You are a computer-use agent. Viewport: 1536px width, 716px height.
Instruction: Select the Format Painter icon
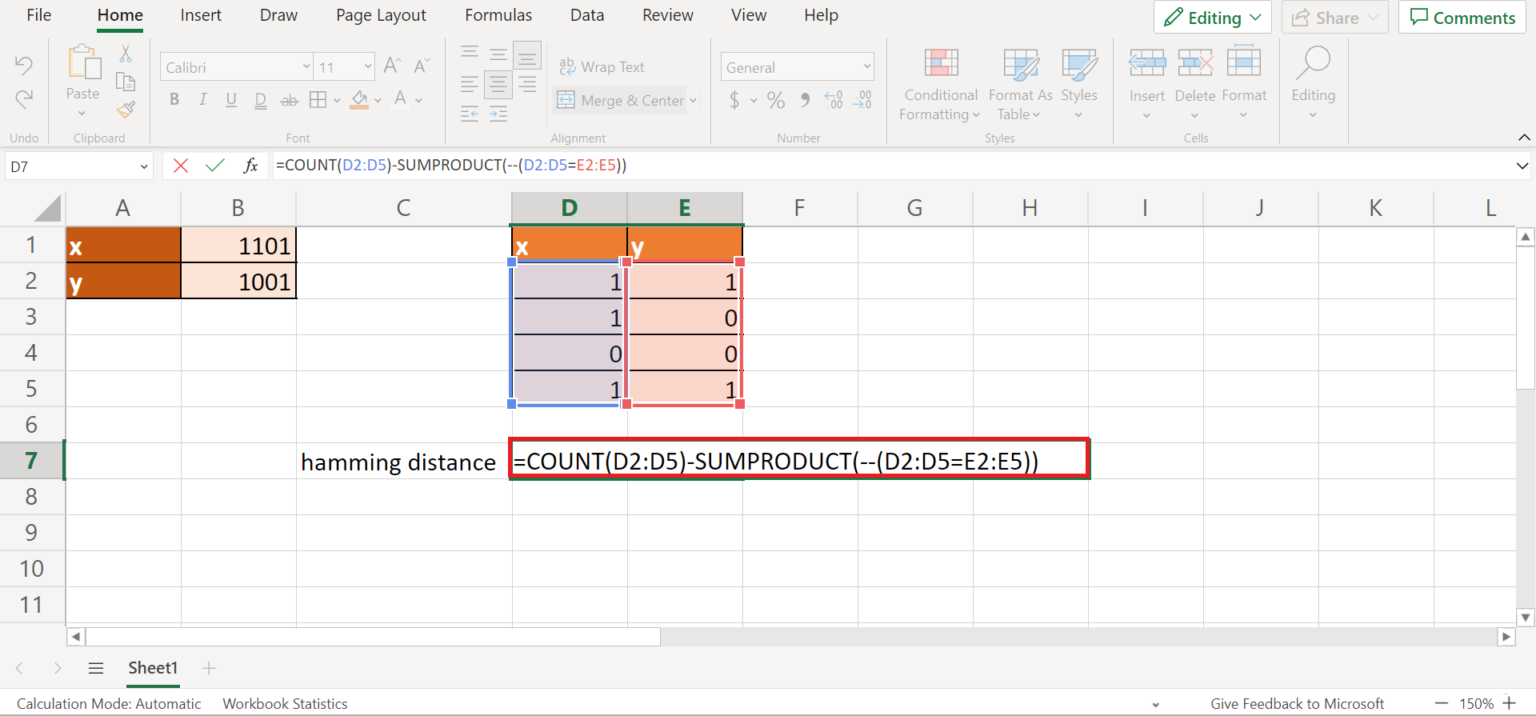click(x=125, y=110)
